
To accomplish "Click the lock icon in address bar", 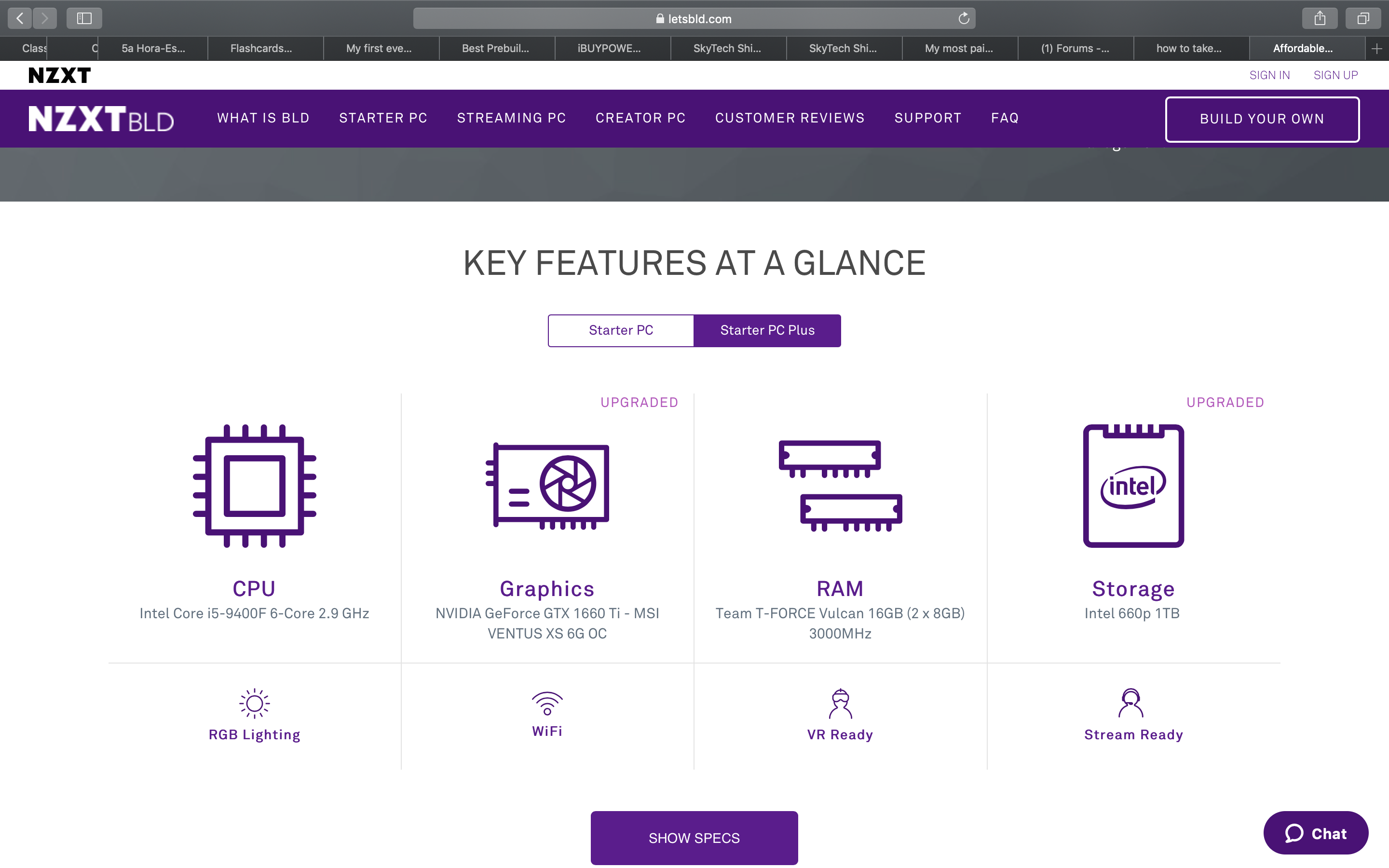I will [x=660, y=18].
